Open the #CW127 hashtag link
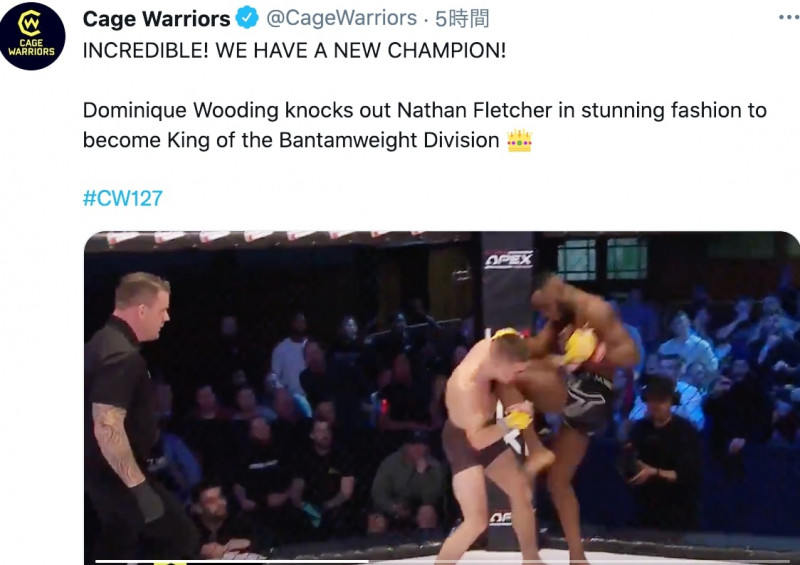Image resolution: width=800 pixels, height=565 pixels. coord(122,198)
